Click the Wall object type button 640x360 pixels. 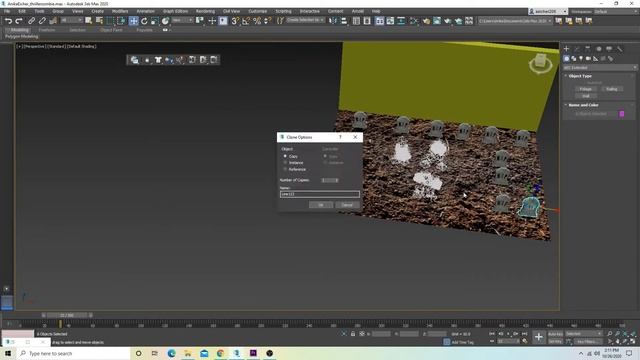pos(586,96)
